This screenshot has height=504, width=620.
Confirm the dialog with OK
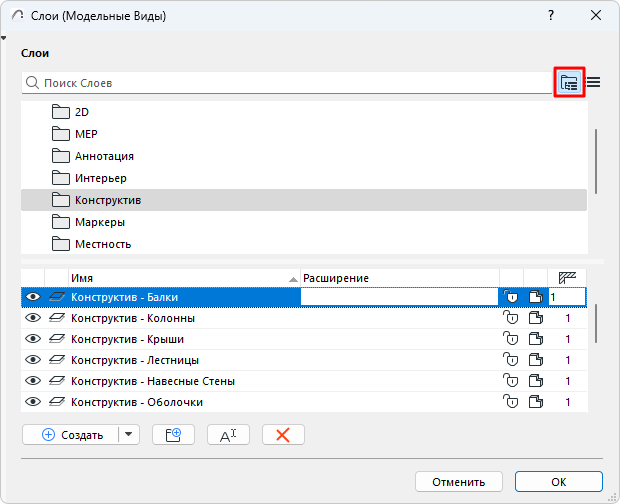(x=558, y=481)
